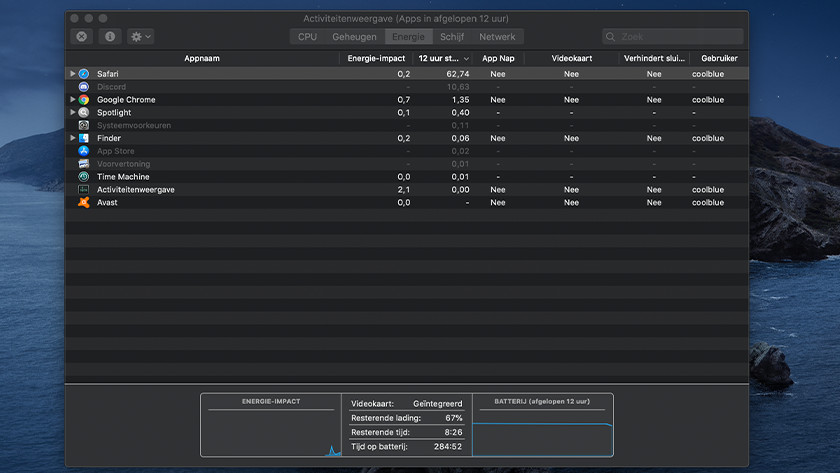Click Videokaart Geïntegreerd value
The width and height of the screenshot is (840, 473).
pyautogui.click(x=438, y=404)
